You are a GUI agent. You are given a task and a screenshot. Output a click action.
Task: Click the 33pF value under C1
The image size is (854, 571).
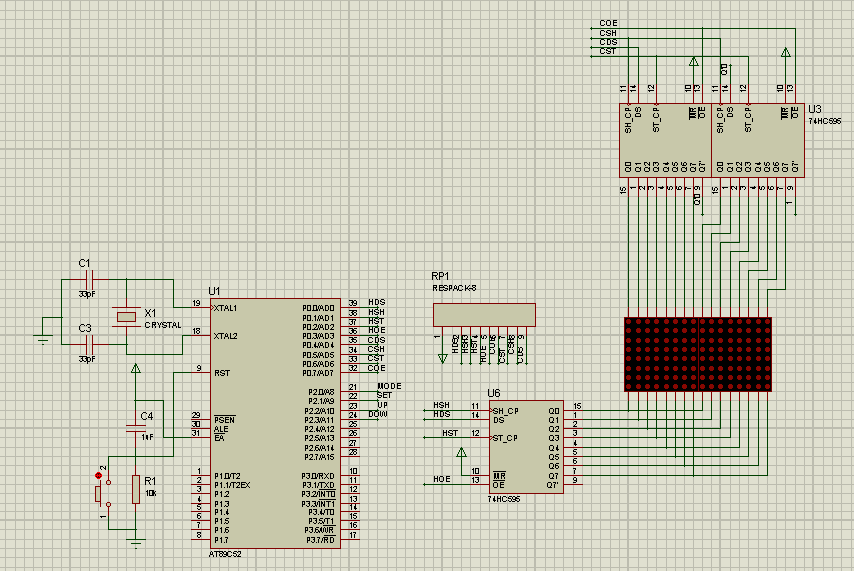pos(87,294)
